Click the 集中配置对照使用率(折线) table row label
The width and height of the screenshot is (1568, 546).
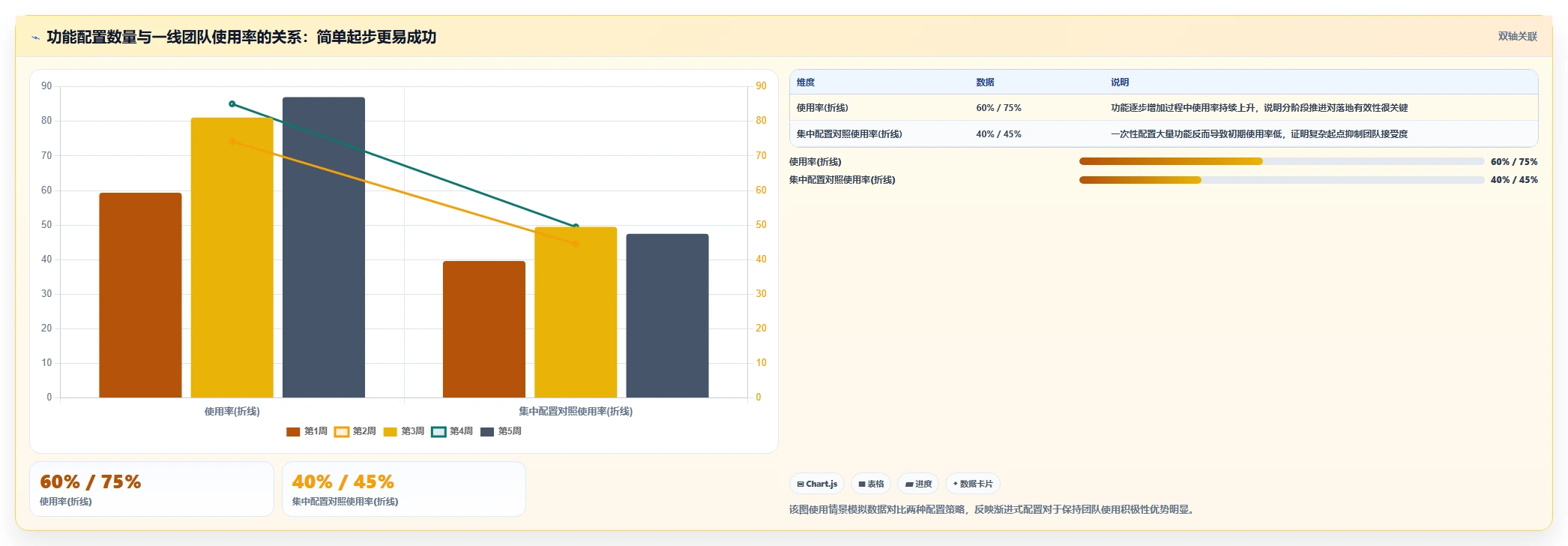pyautogui.click(x=849, y=134)
